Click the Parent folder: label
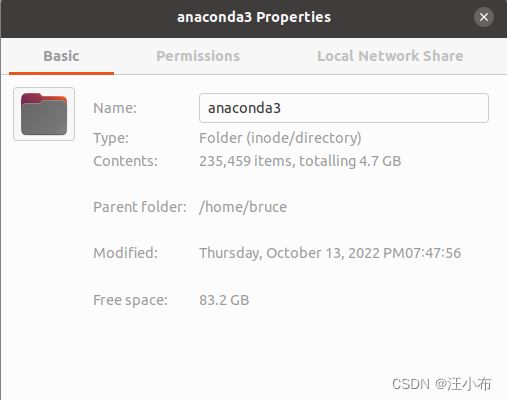Image resolution: width=507 pixels, height=400 pixels. pos(140,207)
